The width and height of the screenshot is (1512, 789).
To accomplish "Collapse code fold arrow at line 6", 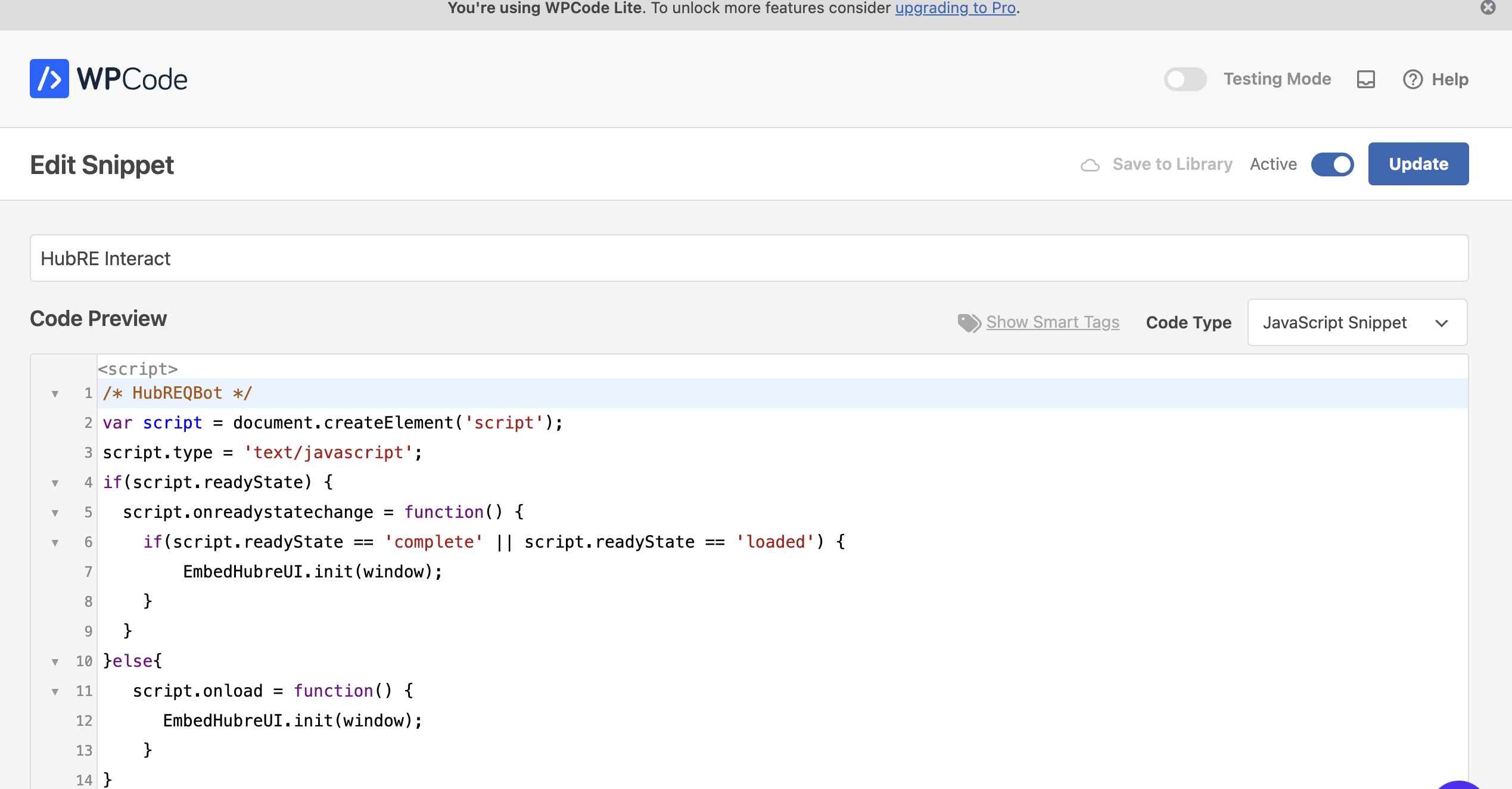I will (55, 542).
